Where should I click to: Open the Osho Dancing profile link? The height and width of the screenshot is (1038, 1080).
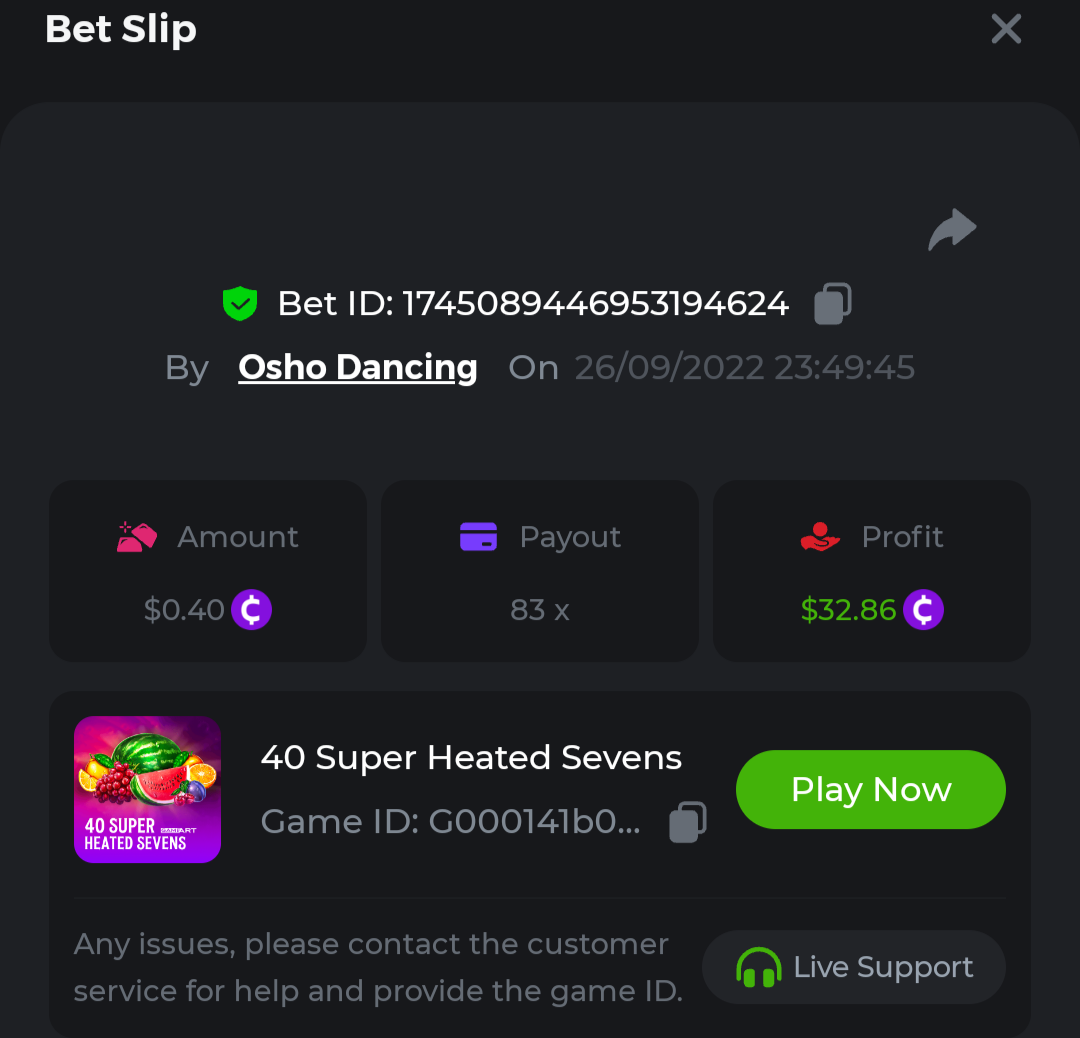tap(358, 367)
